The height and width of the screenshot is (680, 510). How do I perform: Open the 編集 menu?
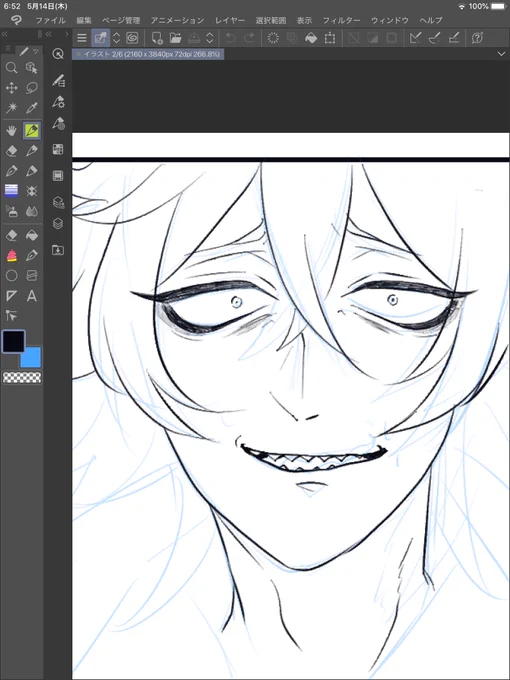click(x=84, y=20)
